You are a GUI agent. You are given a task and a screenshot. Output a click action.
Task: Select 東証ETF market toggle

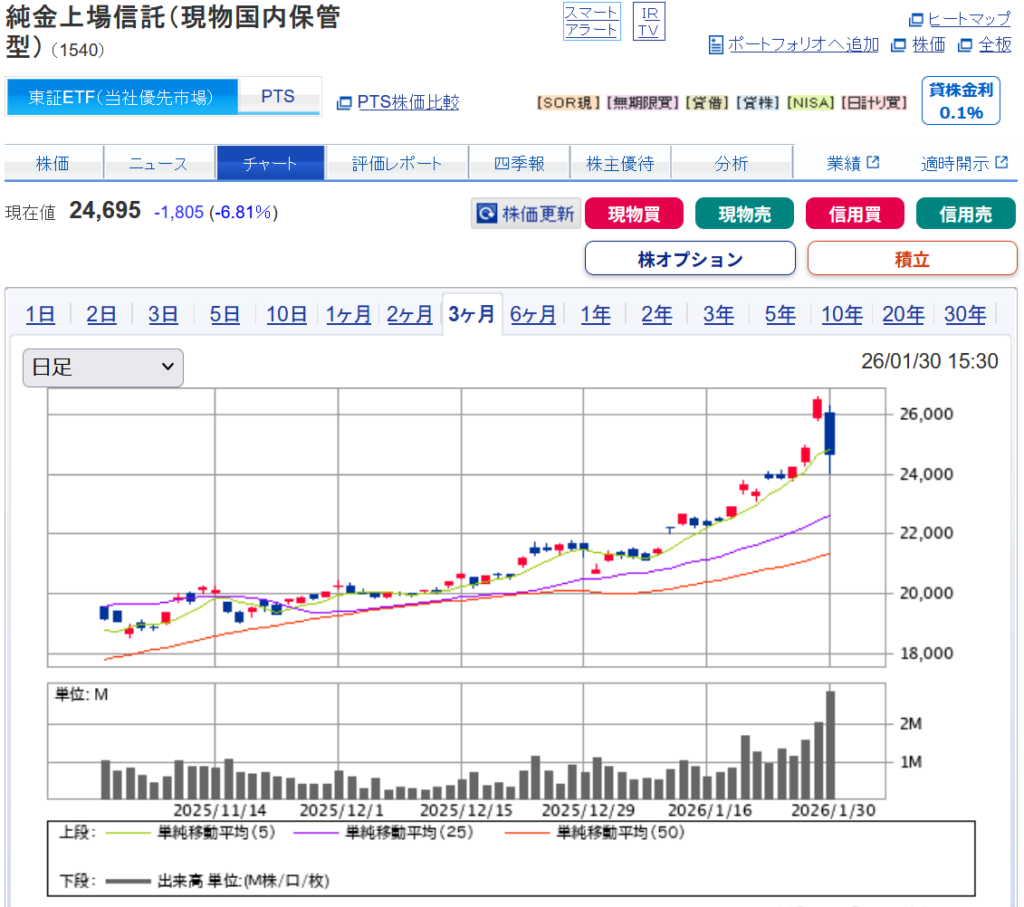pos(122,97)
